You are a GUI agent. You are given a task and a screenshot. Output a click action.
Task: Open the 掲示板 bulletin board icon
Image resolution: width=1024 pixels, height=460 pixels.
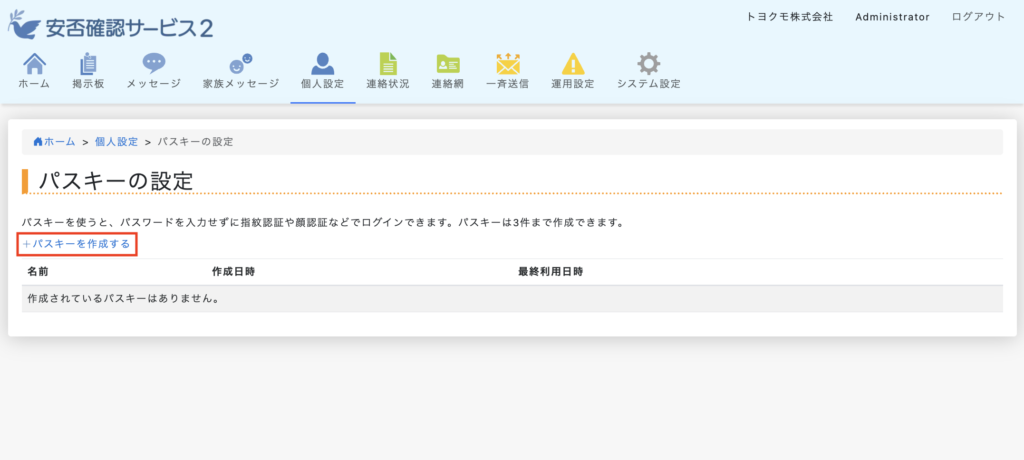click(x=88, y=64)
